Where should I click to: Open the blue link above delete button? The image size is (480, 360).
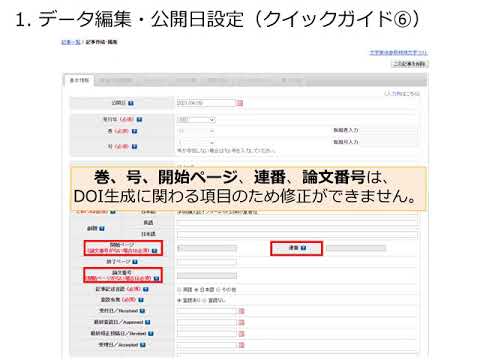[398, 53]
